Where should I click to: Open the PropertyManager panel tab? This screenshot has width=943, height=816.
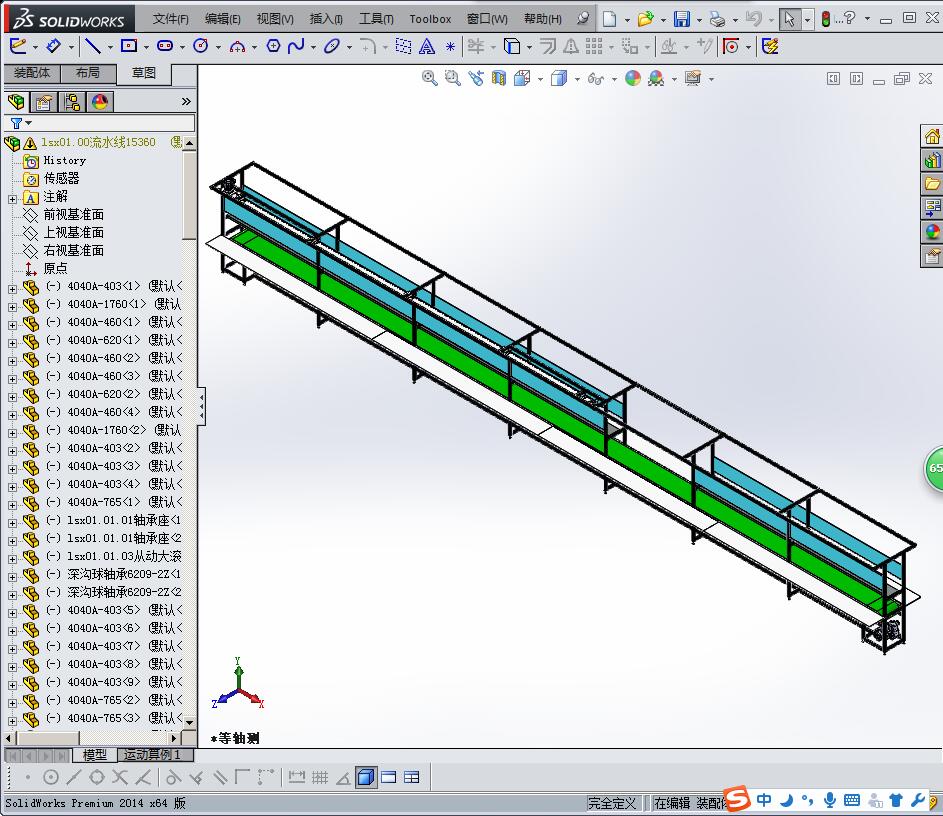coord(43,102)
